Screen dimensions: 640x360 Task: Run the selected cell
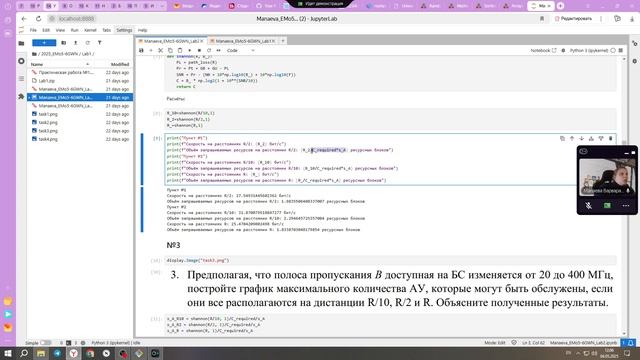pos(189,50)
